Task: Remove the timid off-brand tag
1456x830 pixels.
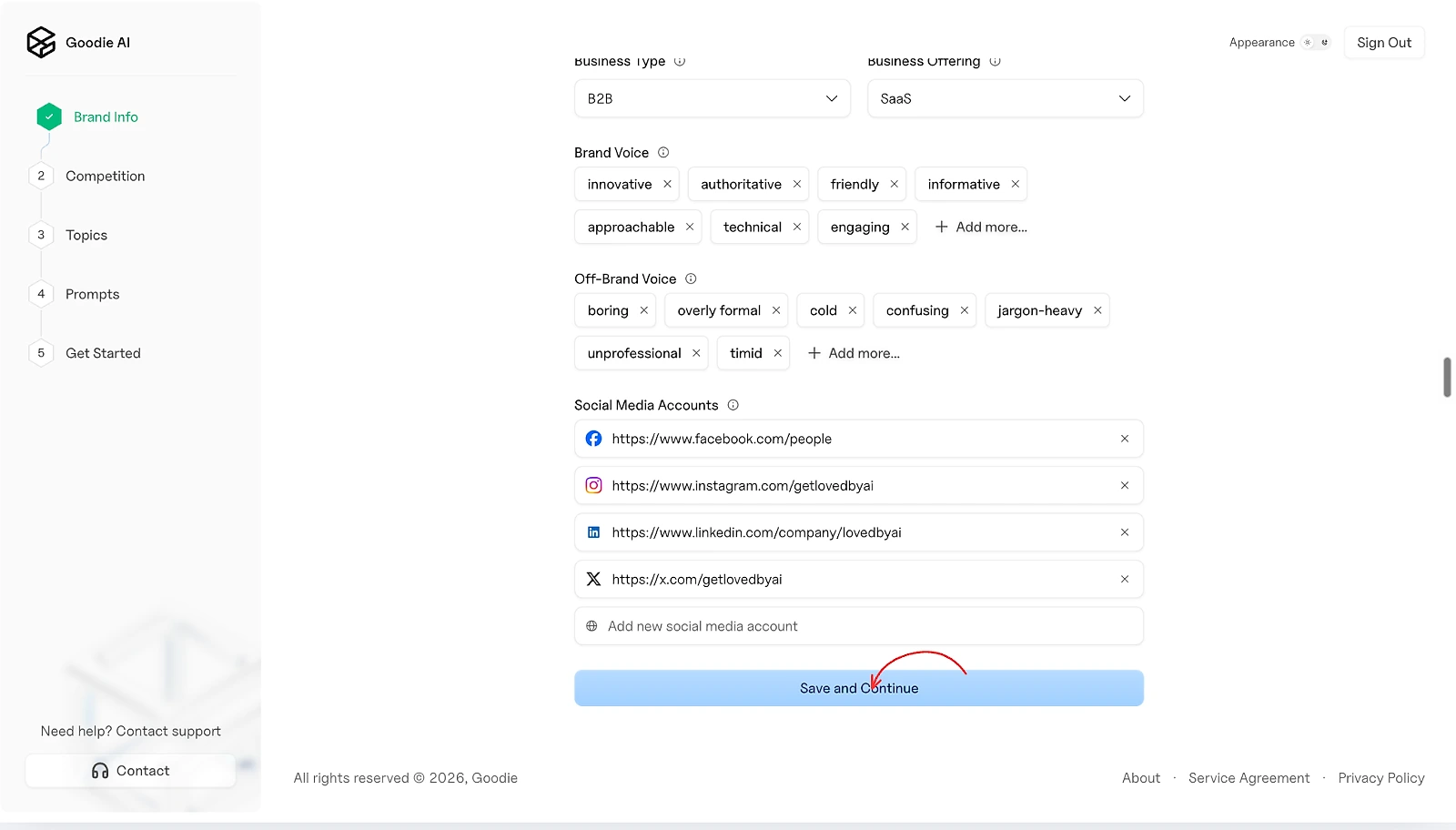Action: pyautogui.click(x=778, y=353)
